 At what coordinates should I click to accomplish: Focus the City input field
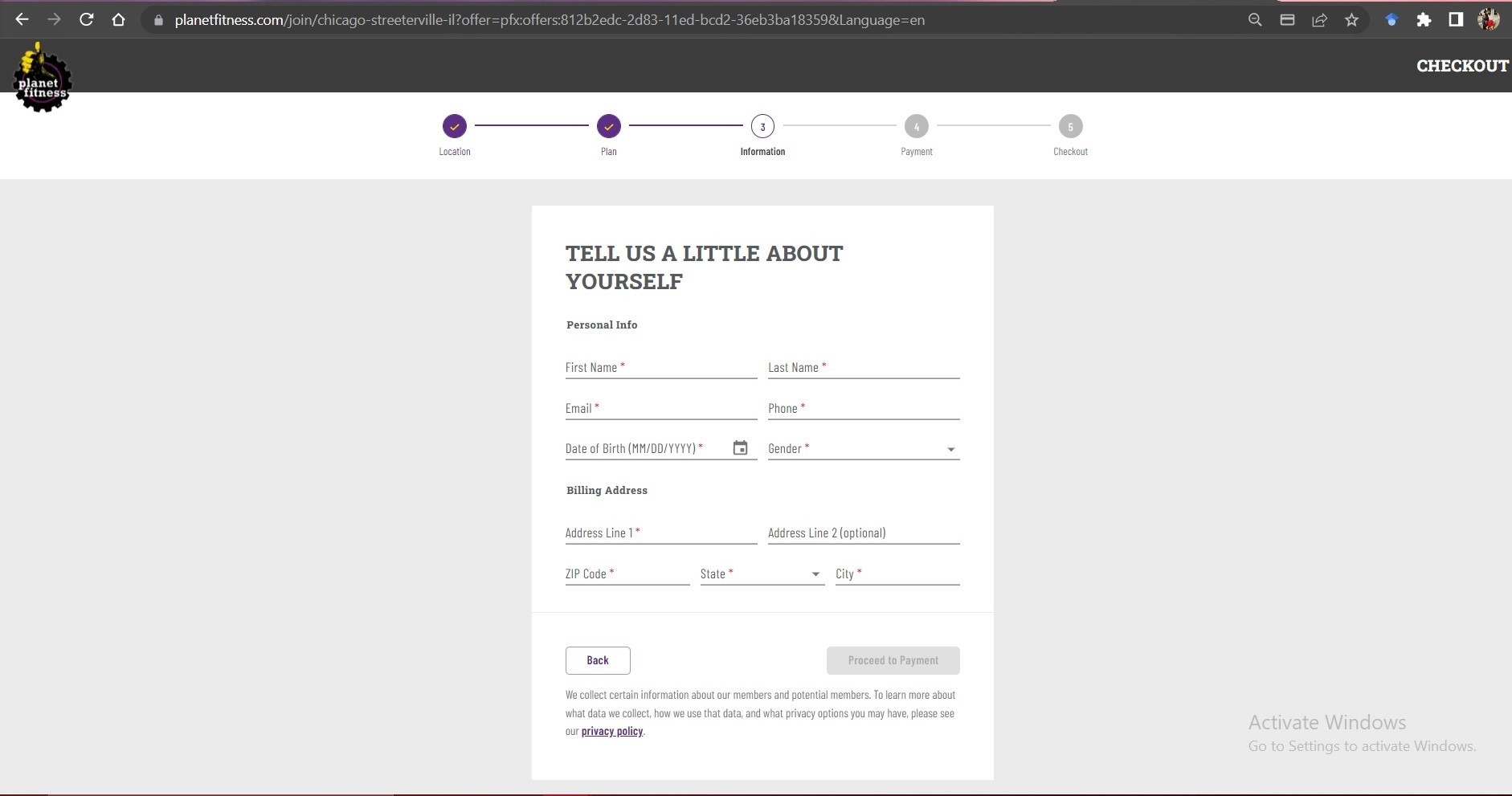point(897,574)
